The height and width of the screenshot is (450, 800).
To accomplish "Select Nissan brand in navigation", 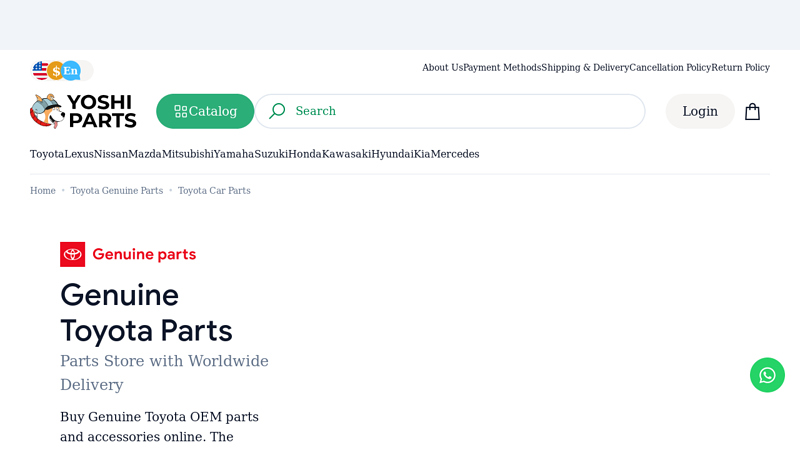I will pos(111,154).
